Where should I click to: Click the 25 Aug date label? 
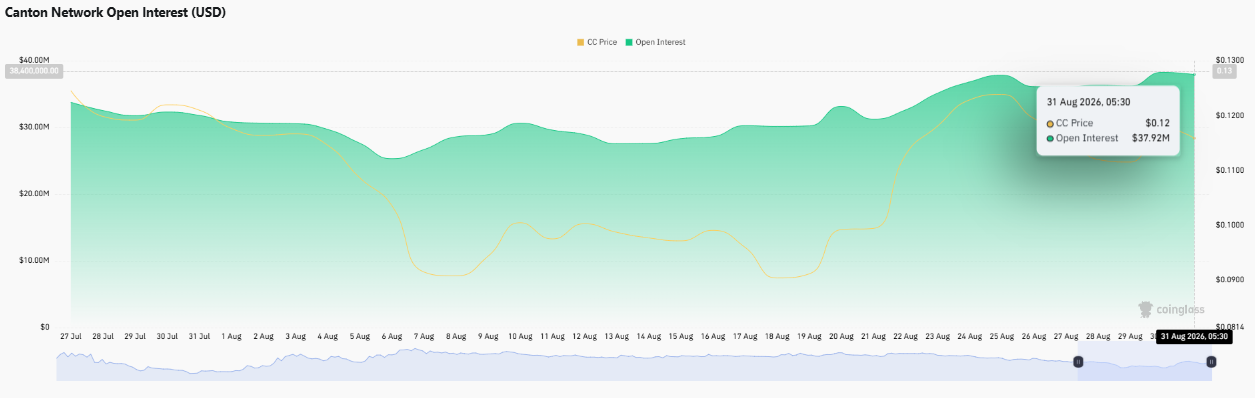pyautogui.click(x=1001, y=337)
